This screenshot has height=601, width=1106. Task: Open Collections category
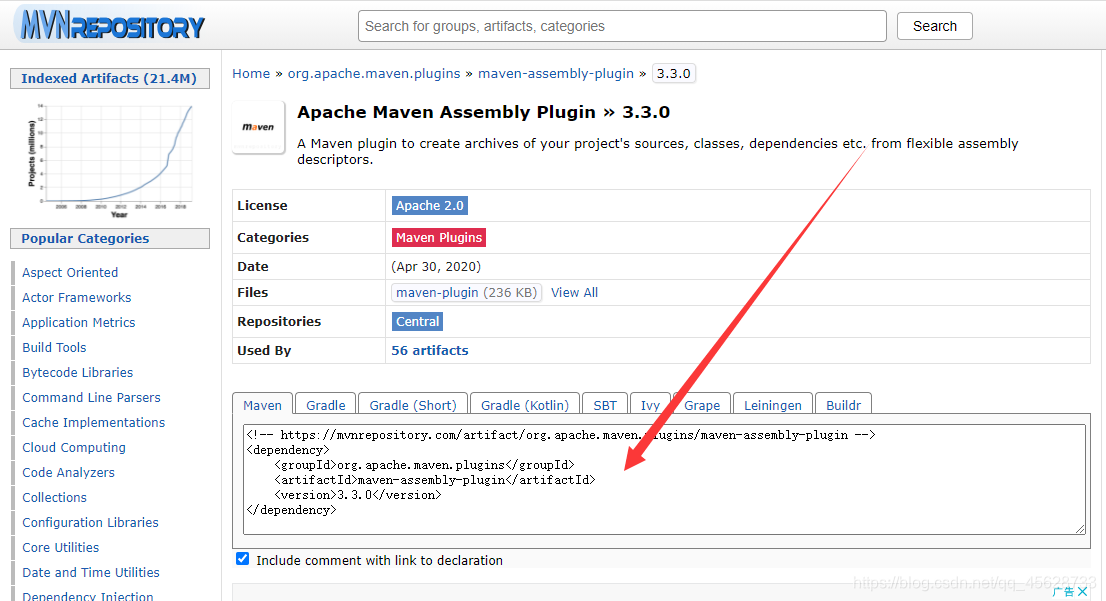click(54, 497)
